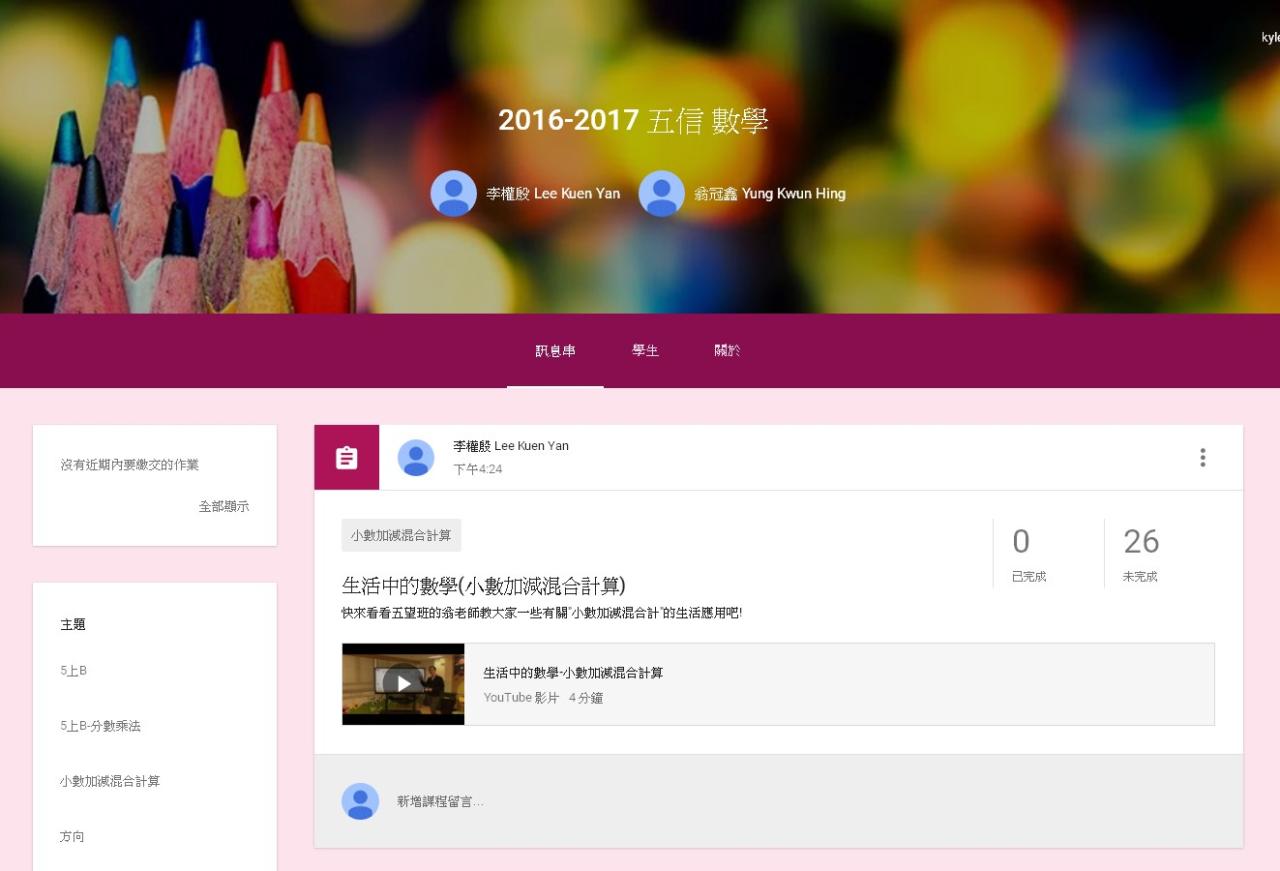Viewport: 1280px width, 871px height.
Task: Go to the 關於 tab
Action: pyautogui.click(x=727, y=351)
